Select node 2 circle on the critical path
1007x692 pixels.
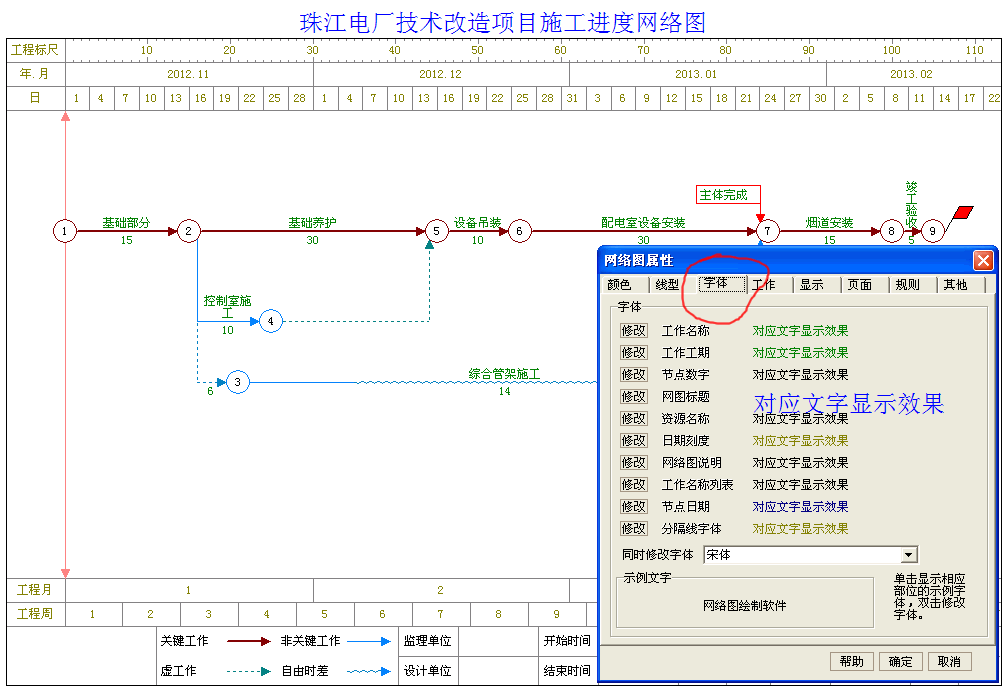(189, 231)
